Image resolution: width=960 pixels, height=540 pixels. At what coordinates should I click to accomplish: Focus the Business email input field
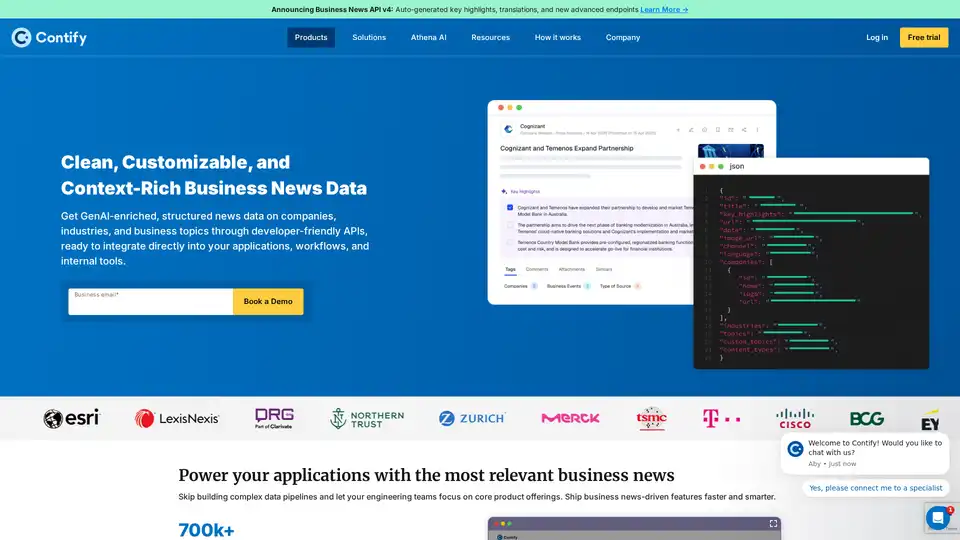150,303
